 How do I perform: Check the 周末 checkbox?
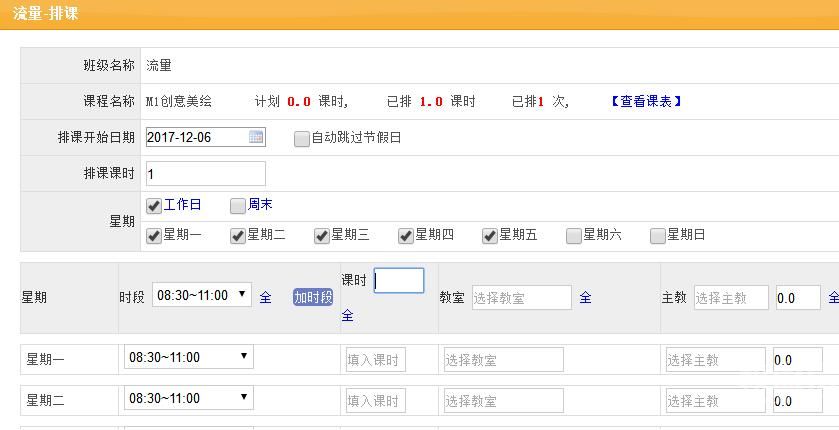[238, 206]
